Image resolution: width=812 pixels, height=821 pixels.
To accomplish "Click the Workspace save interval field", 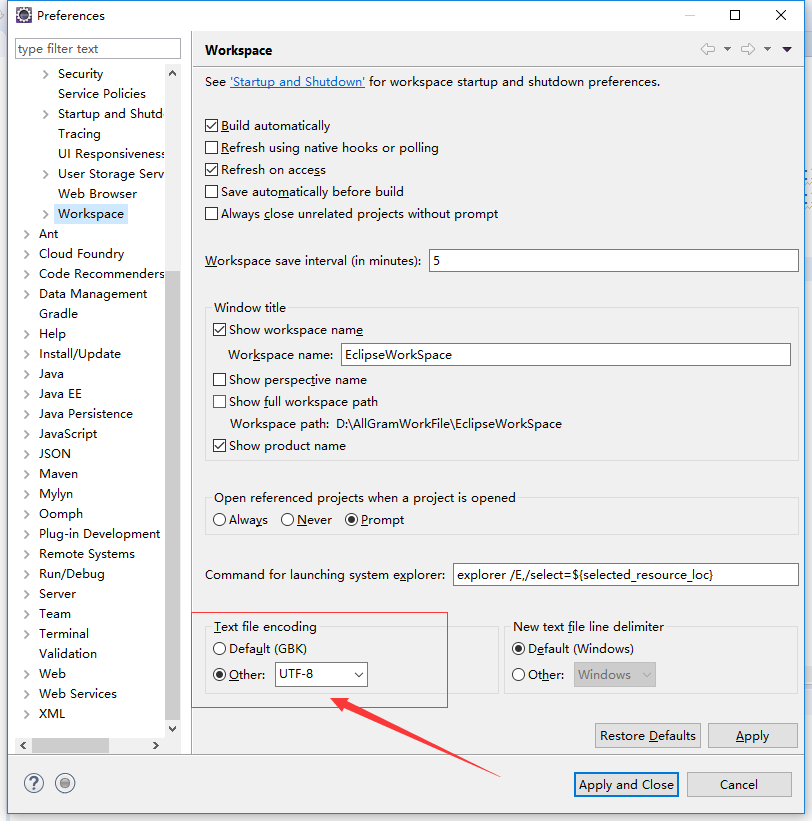I will (x=614, y=260).
